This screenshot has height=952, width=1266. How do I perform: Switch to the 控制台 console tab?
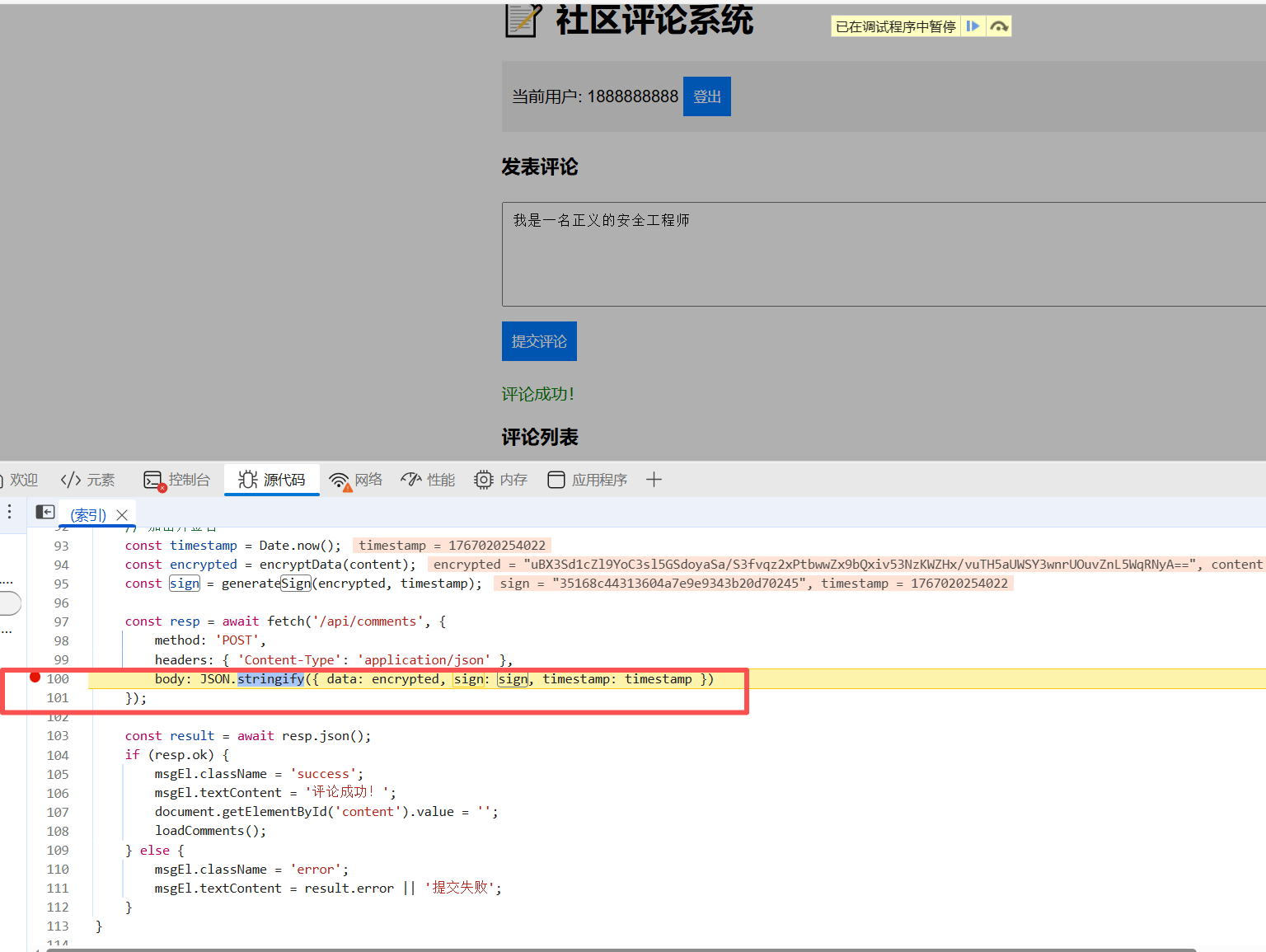[x=176, y=480]
